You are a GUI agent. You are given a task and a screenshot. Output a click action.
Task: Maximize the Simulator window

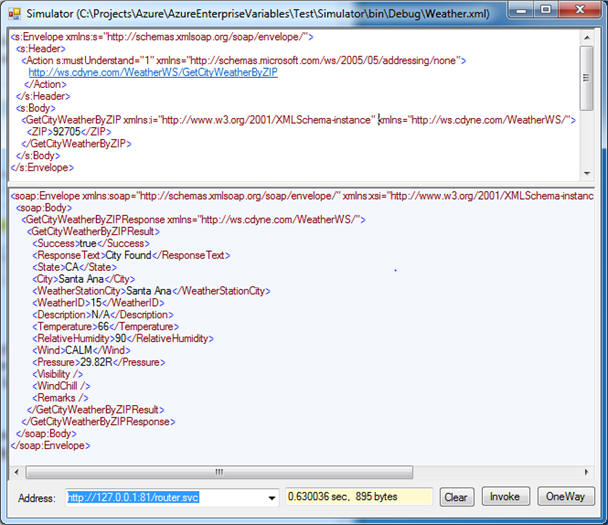coord(546,10)
